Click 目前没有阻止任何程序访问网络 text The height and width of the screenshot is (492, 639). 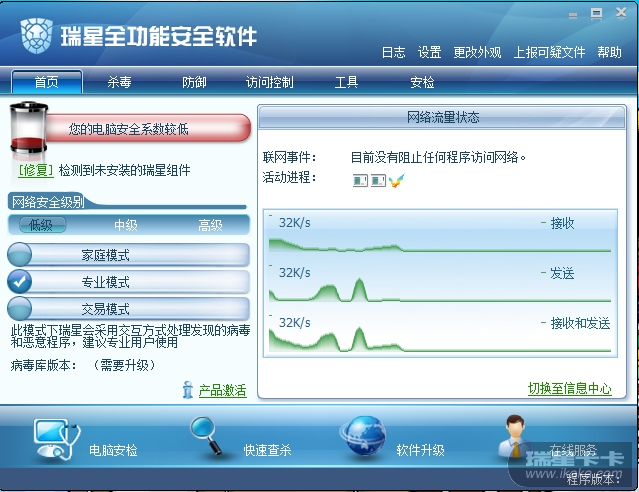(x=438, y=157)
